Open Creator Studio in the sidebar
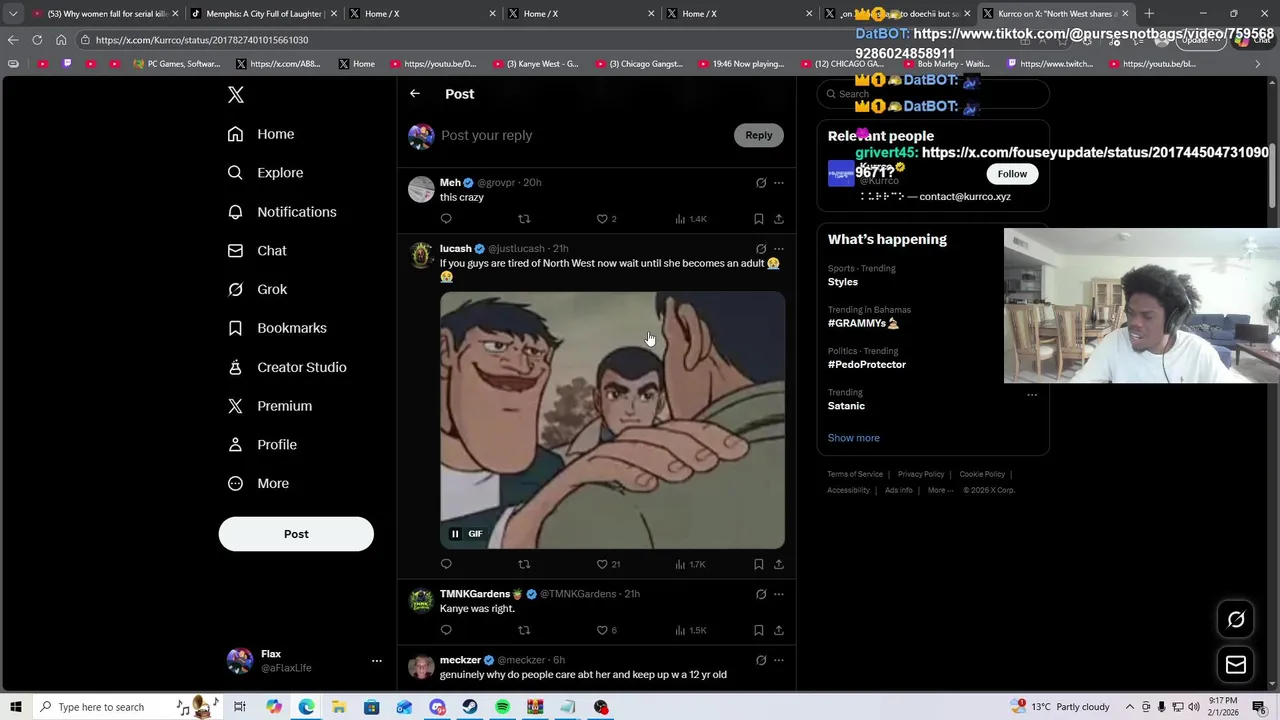 point(287,367)
